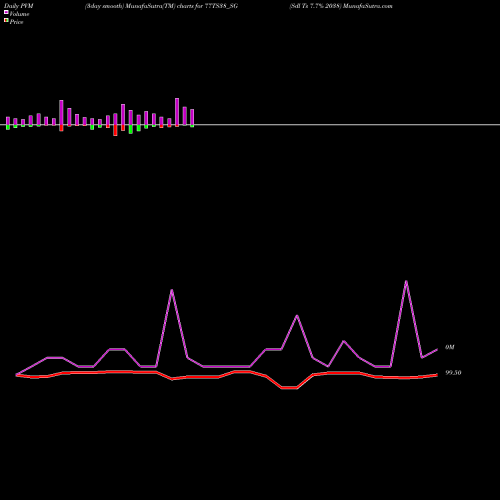The width and height of the screenshot is (500, 500).
Task: Click the tallest magenta volume bar
Action: tap(177, 112)
